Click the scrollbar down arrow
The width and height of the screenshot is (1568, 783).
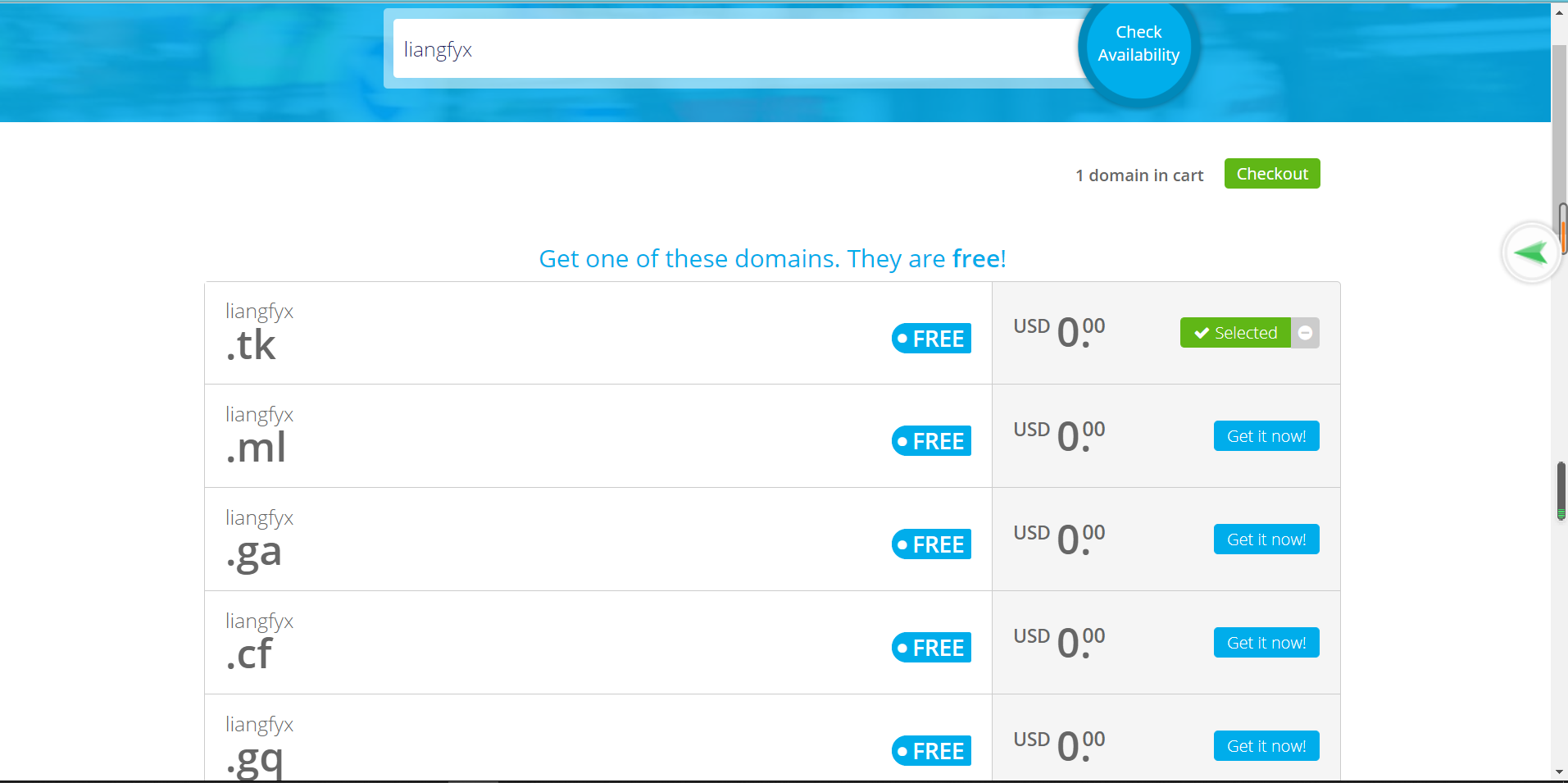pyautogui.click(x=1559, y=772)
